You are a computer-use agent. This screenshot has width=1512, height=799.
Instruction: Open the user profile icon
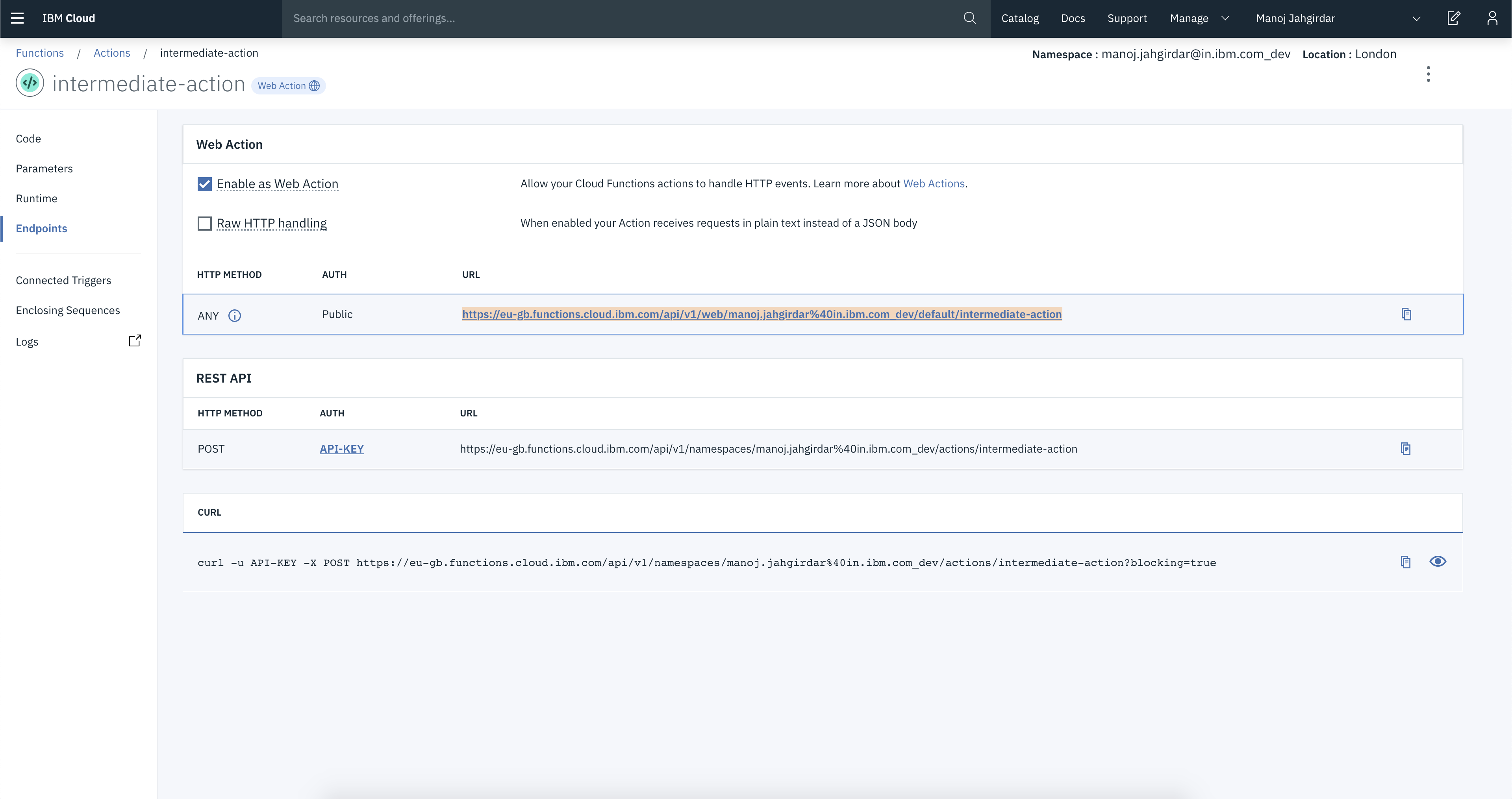point(1492,18)
